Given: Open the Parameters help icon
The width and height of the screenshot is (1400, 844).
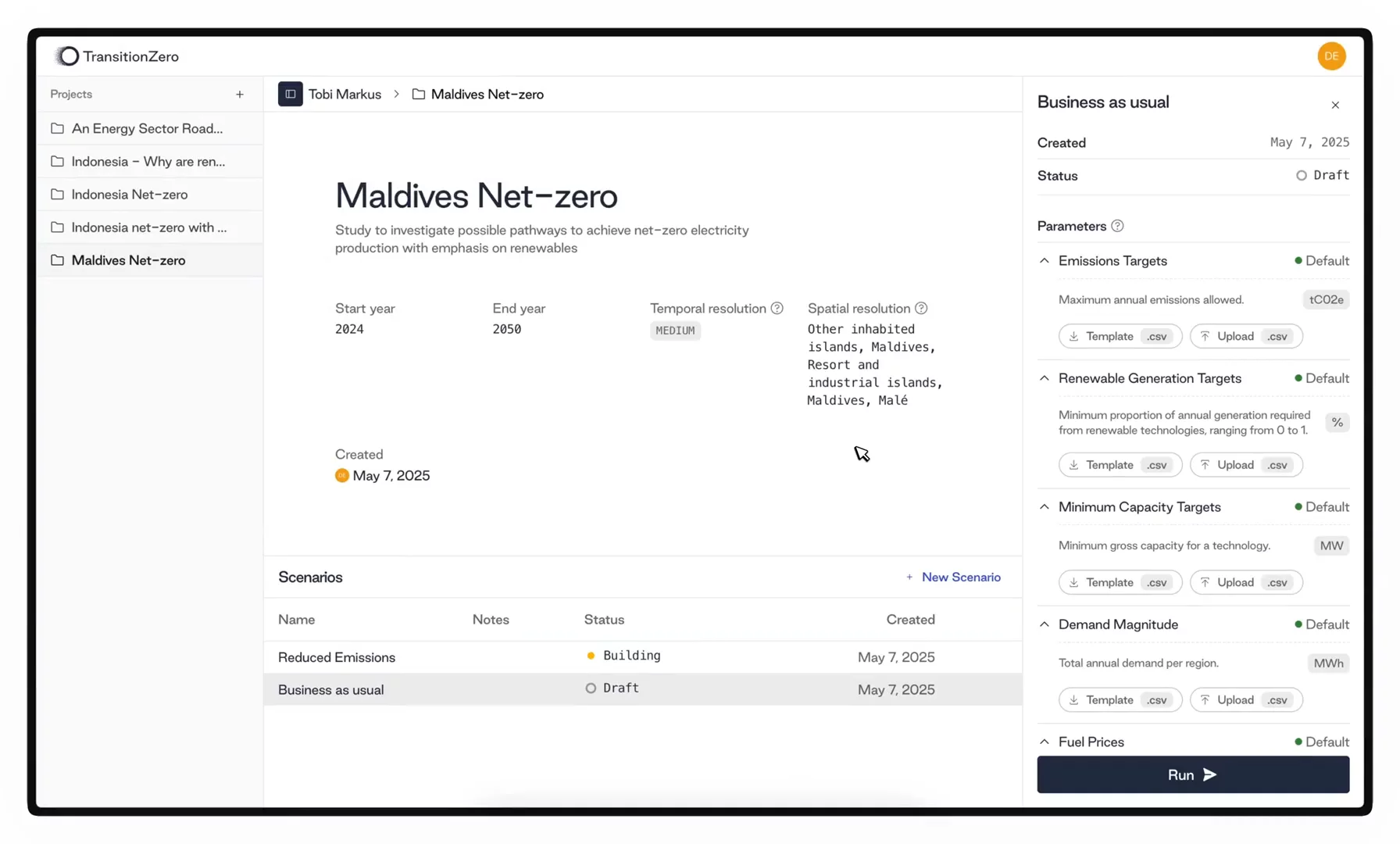Looking at the screenshot, I should click(1117, 227).
